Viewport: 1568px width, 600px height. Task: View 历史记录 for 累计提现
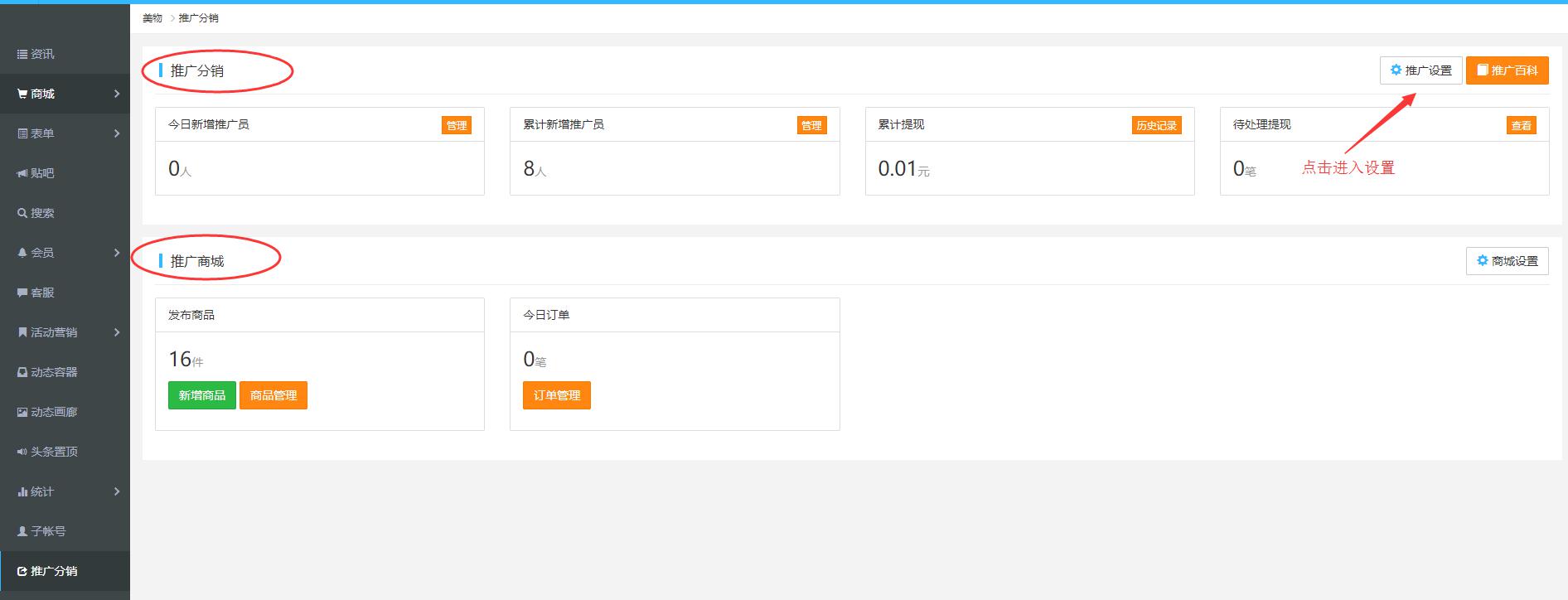tap(1156, 125)
